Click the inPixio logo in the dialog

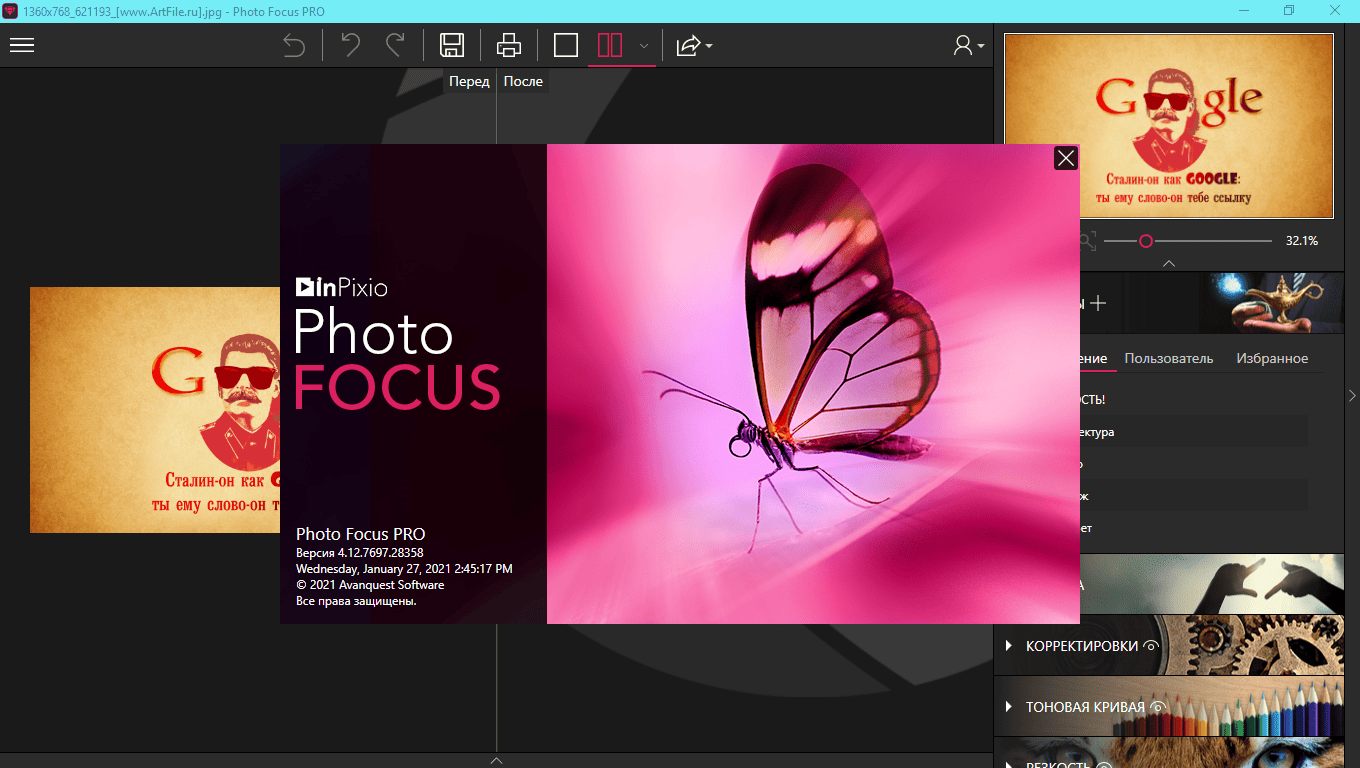point(341,288)
